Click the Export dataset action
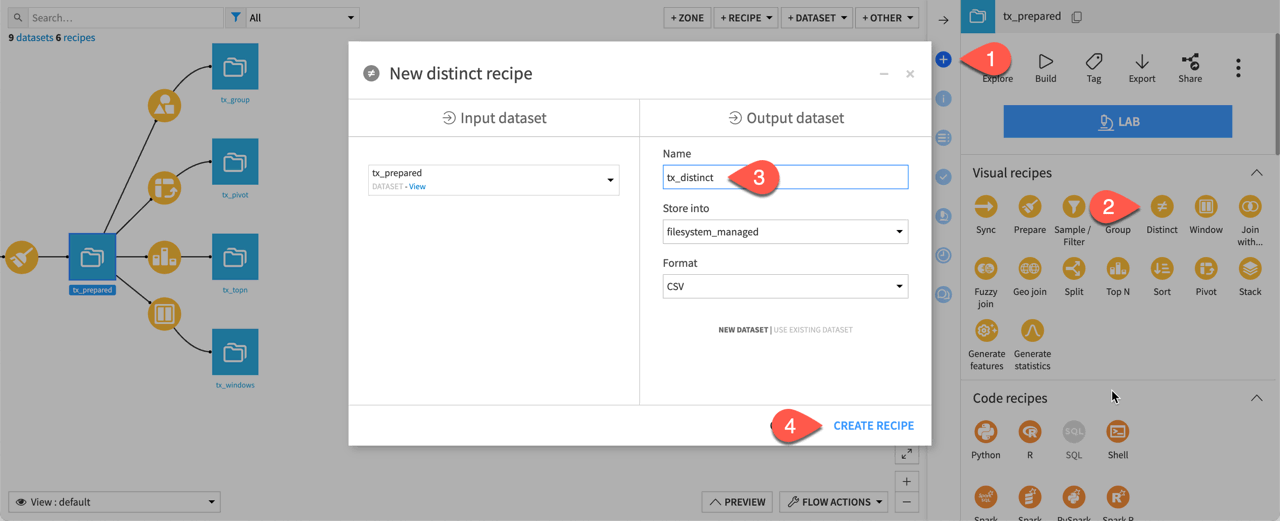The height and width of the screenshot is (521, 1280). tap(1141, 68)
